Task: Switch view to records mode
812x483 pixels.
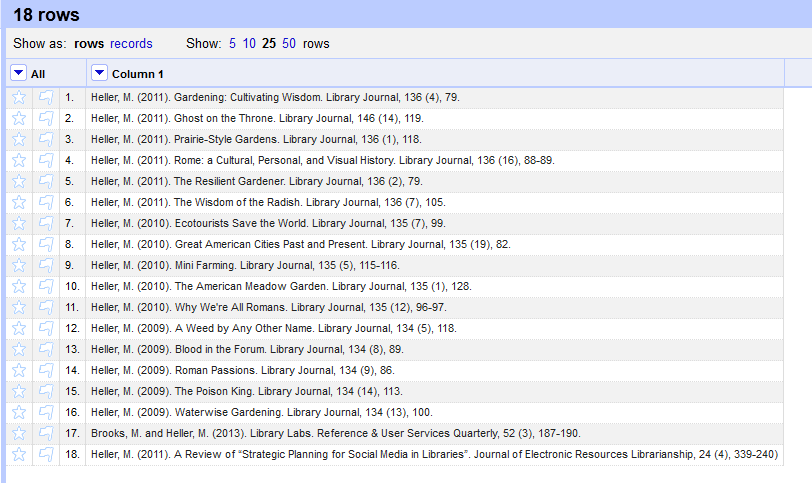Action: click(x=131, y=43)
